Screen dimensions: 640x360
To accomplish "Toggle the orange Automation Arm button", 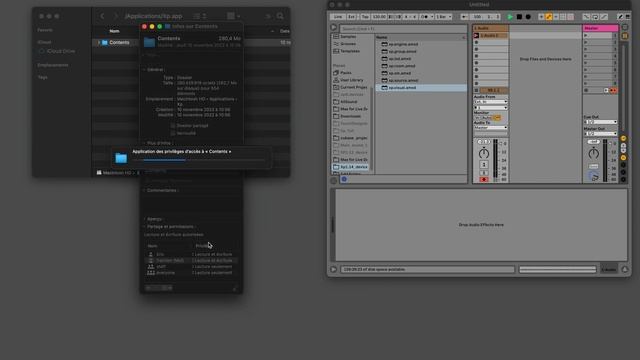I will [549, 17].
